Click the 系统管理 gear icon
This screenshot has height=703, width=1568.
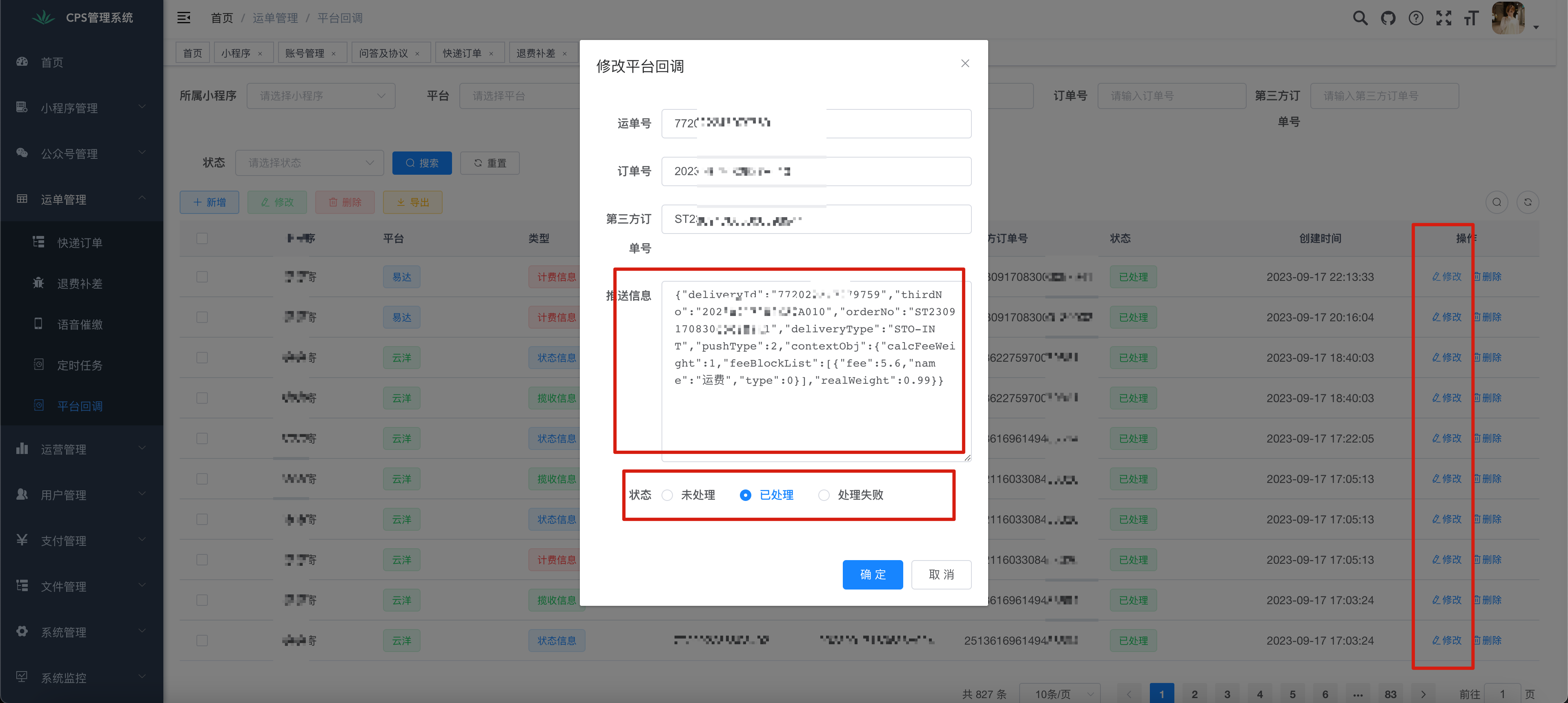[x=22, y=631]
